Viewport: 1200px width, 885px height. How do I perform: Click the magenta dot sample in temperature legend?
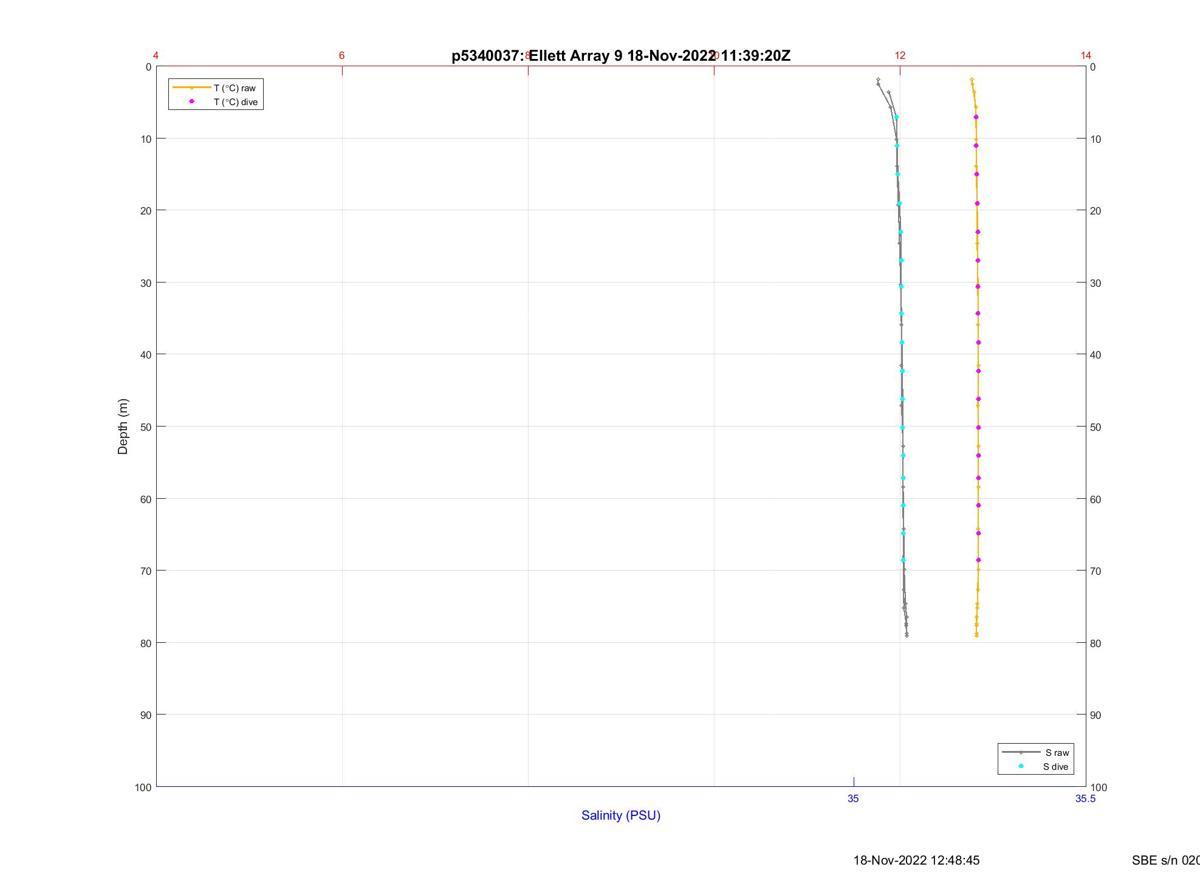point(191,101)
